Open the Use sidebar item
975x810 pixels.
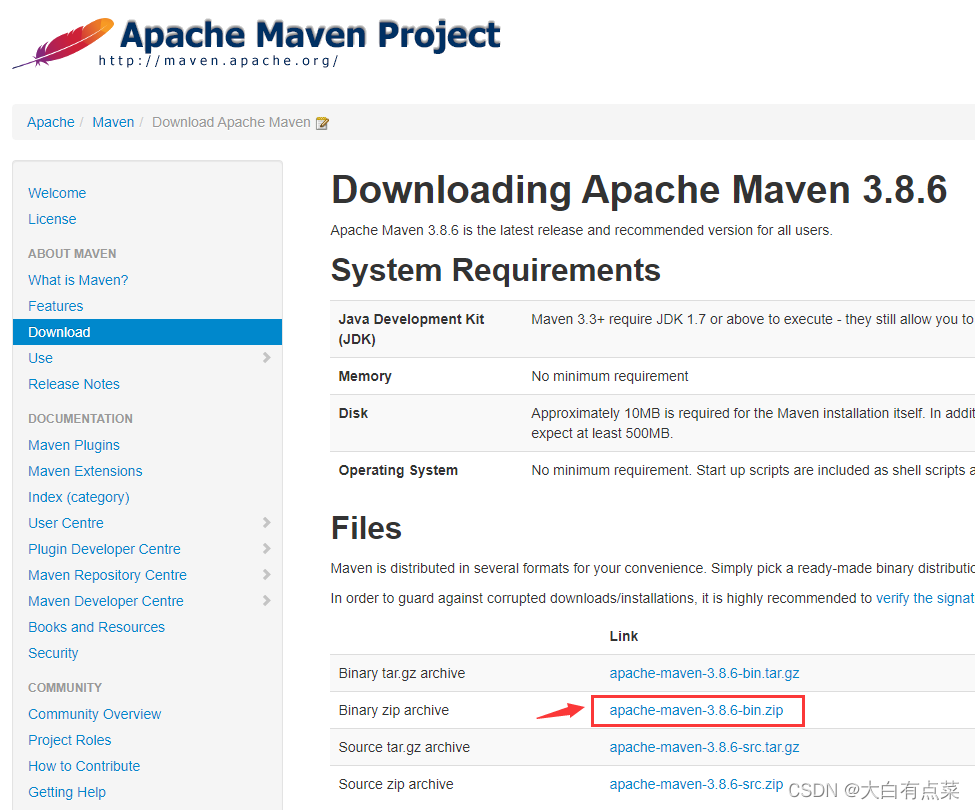[40, 358]
